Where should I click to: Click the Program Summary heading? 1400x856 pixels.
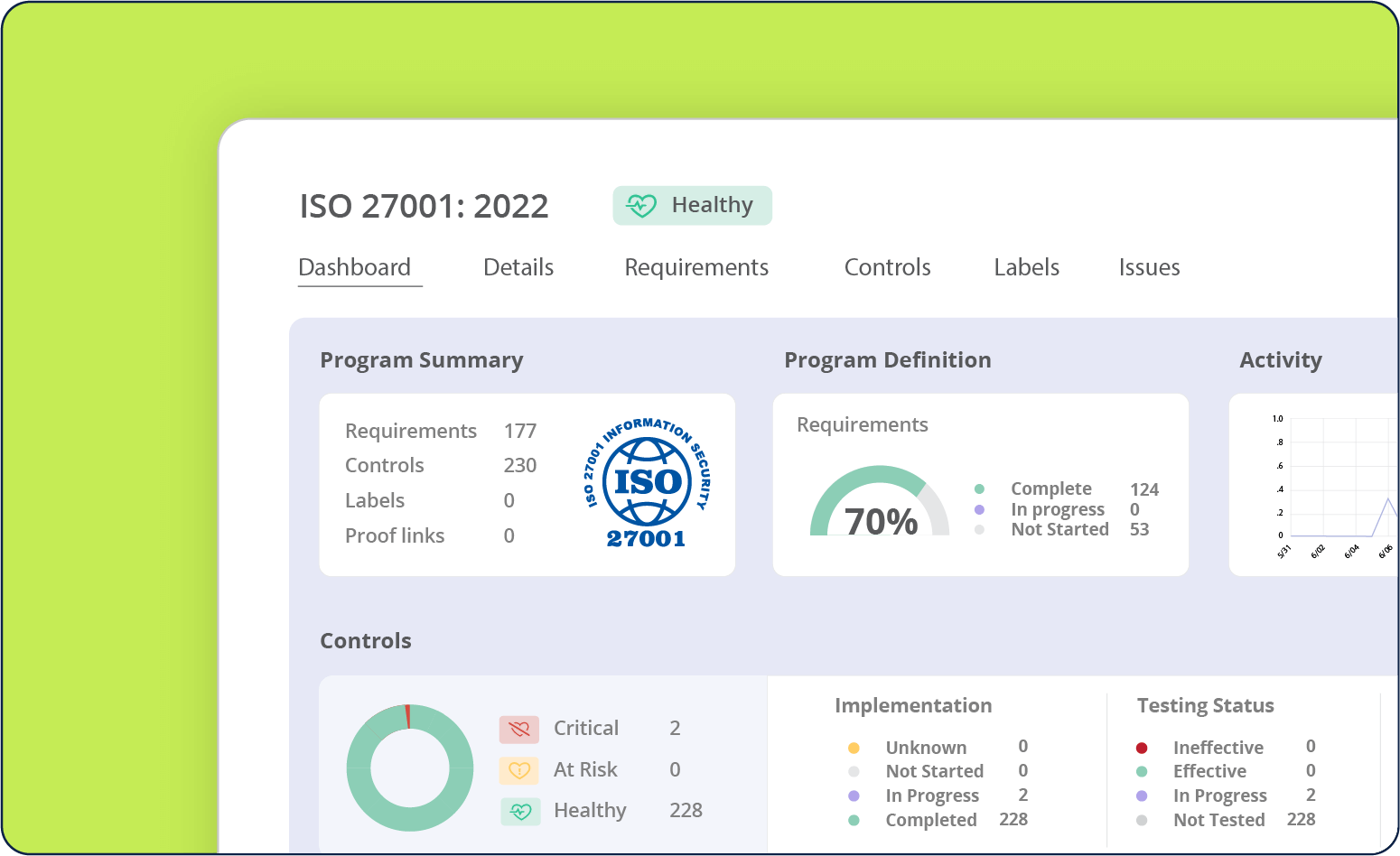tap(422, 360)
